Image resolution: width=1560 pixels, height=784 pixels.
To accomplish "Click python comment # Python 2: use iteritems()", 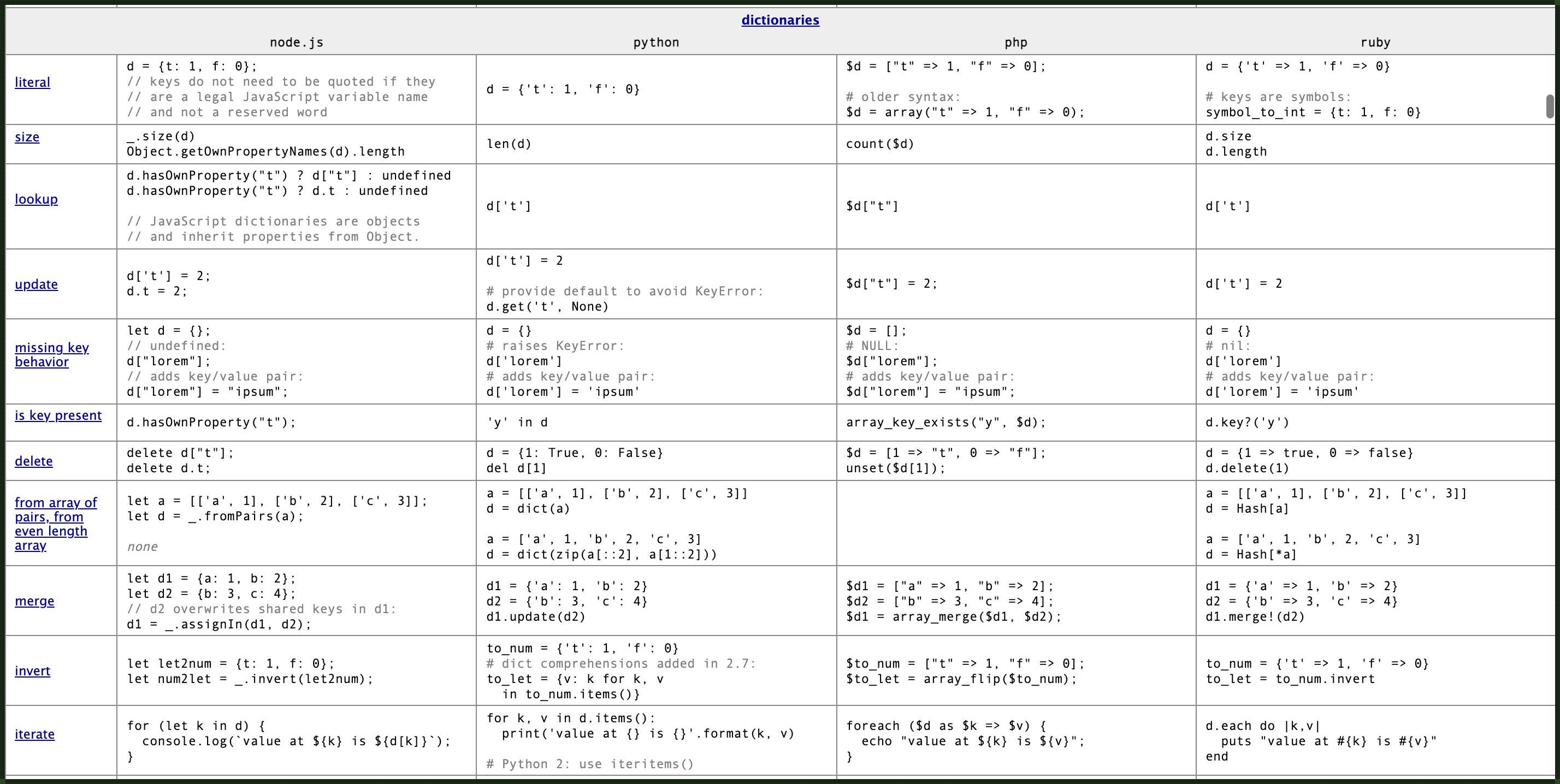I will coord(590,765).
